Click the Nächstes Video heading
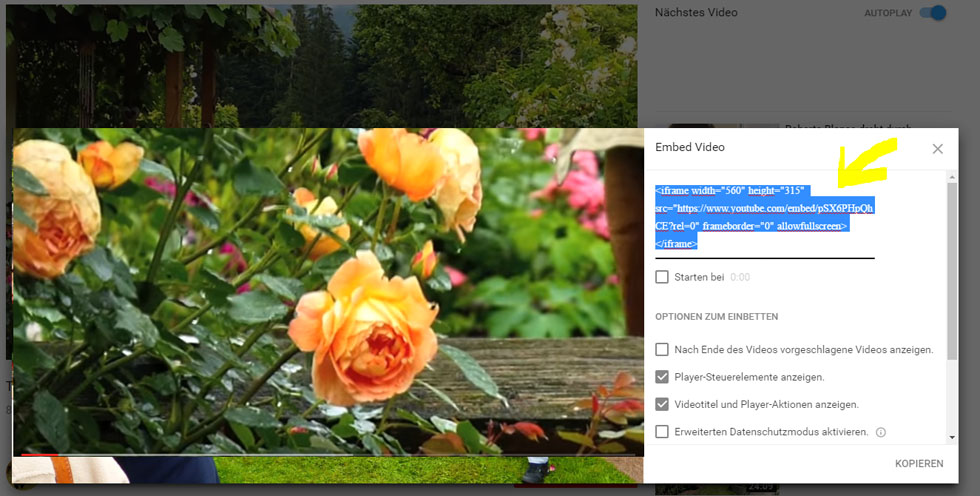This screenshot has height=496, width=980. [696, 12]
